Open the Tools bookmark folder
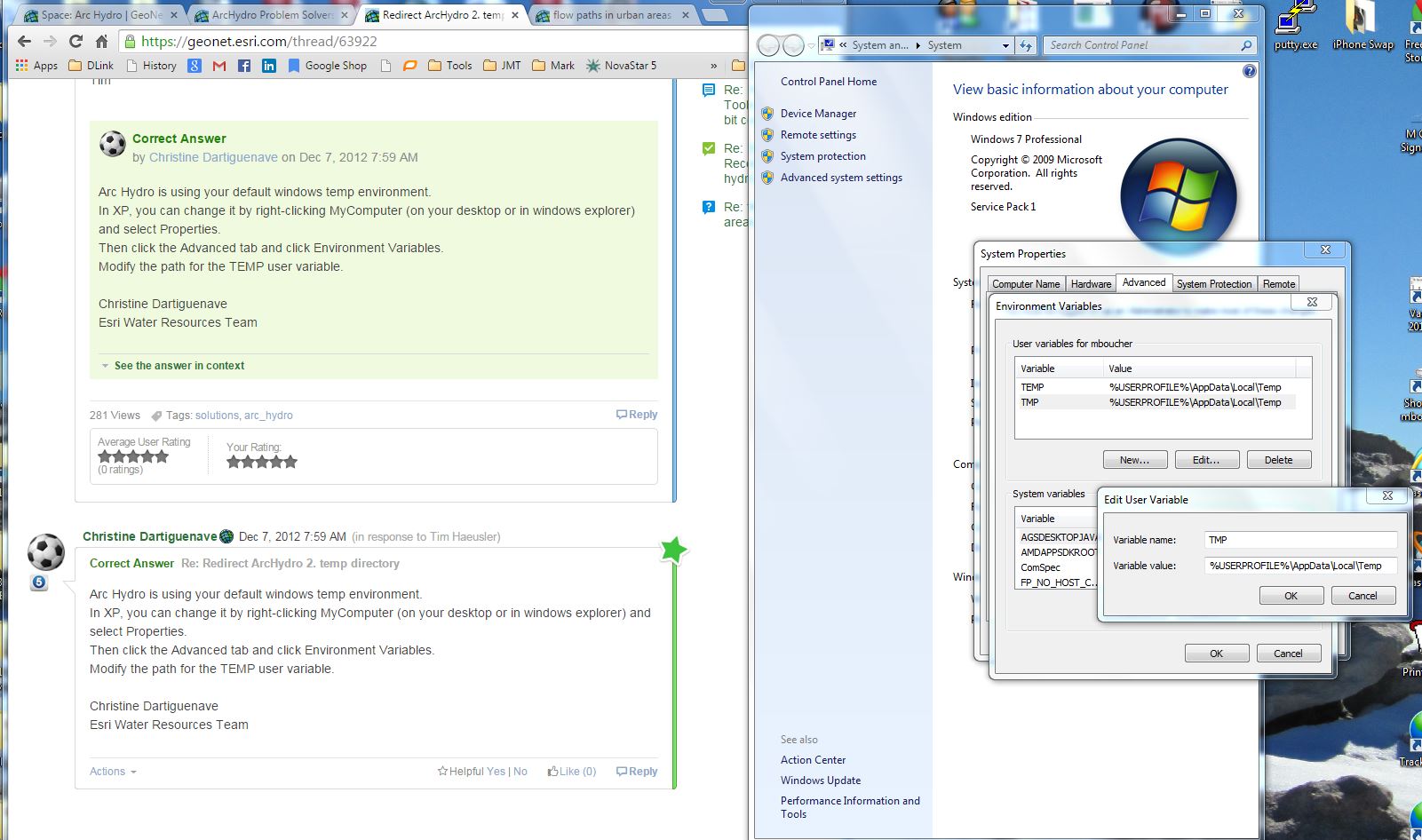 point(450,66)
